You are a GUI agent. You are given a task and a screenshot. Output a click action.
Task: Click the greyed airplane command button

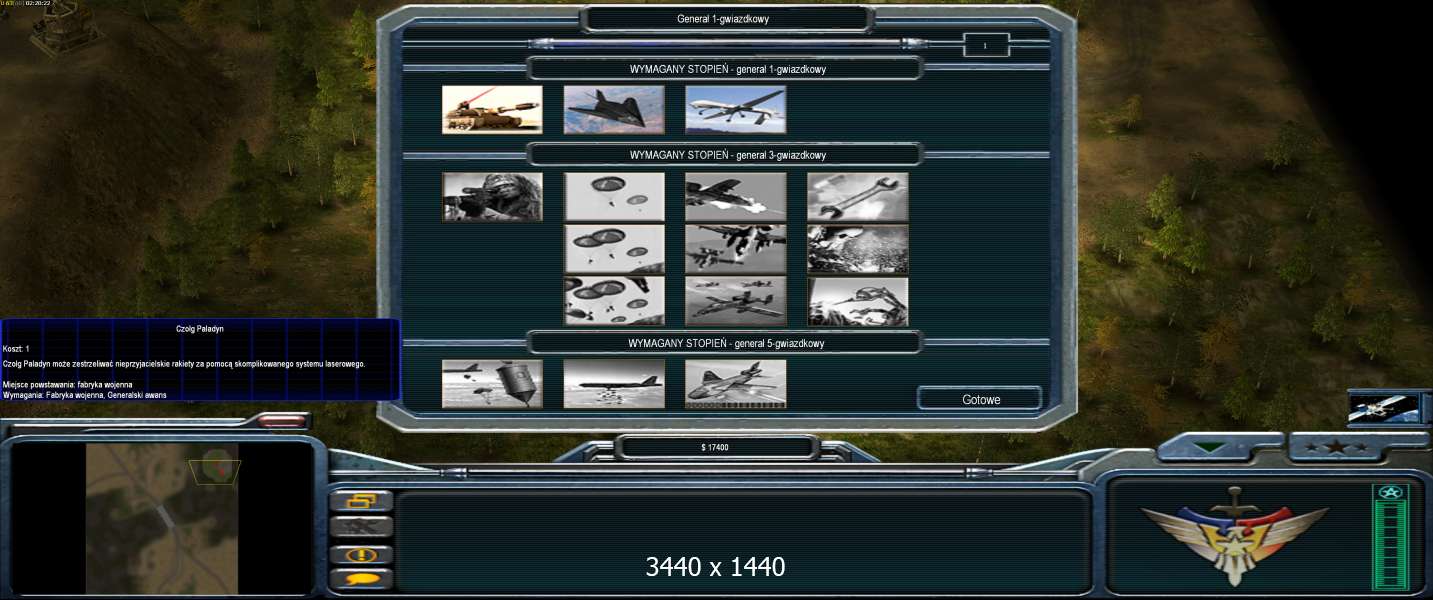click(x=361, y=527)
